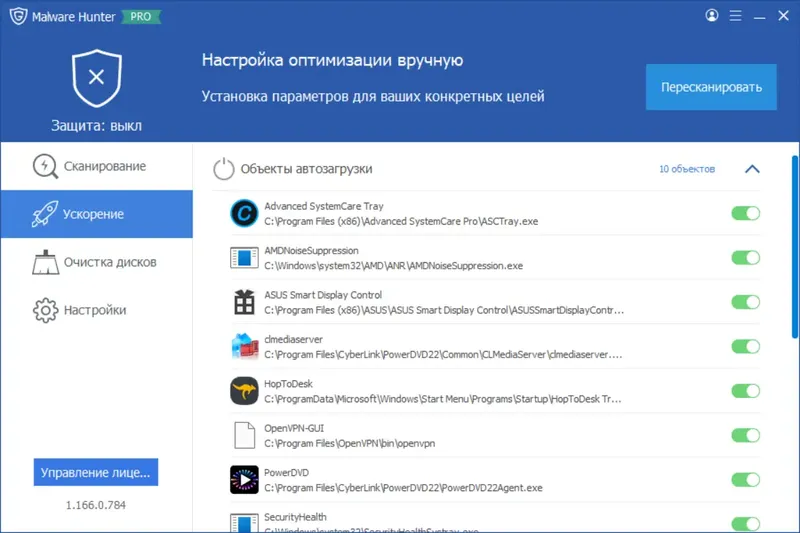Click the Malware Hunter shield logo

[x=18, y=16]
